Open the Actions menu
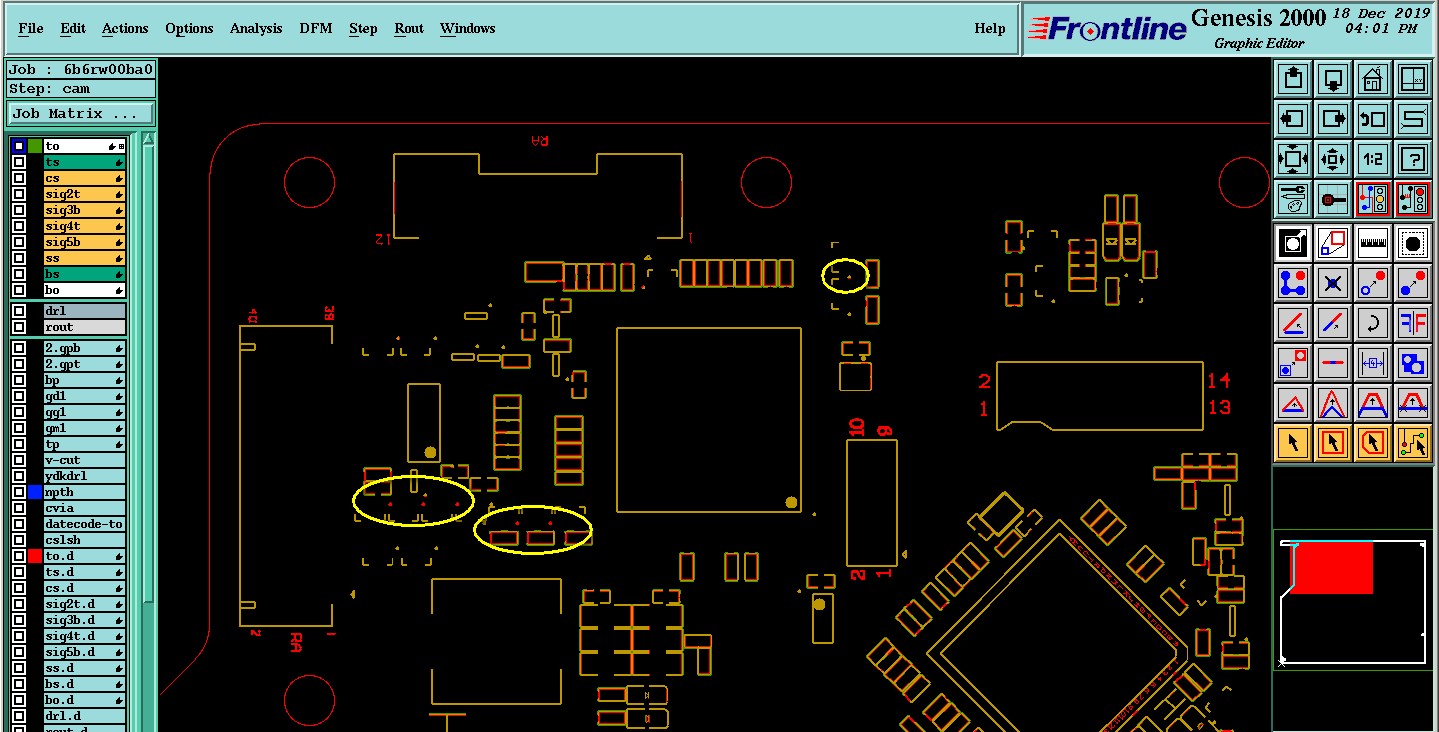This screenshot has height=732, width=1439. (125, 28)
